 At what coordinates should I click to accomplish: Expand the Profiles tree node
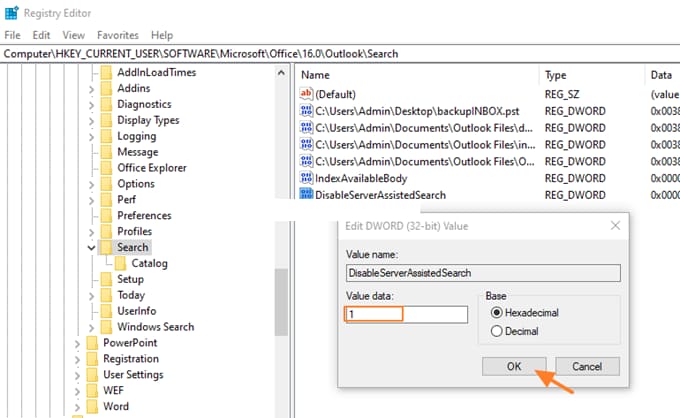[91, 232]
